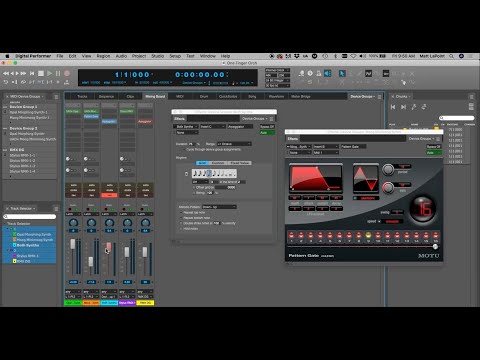Click the first mixer channel volume fader
Viewport: 480px width, 360px height.
[73, 244]
